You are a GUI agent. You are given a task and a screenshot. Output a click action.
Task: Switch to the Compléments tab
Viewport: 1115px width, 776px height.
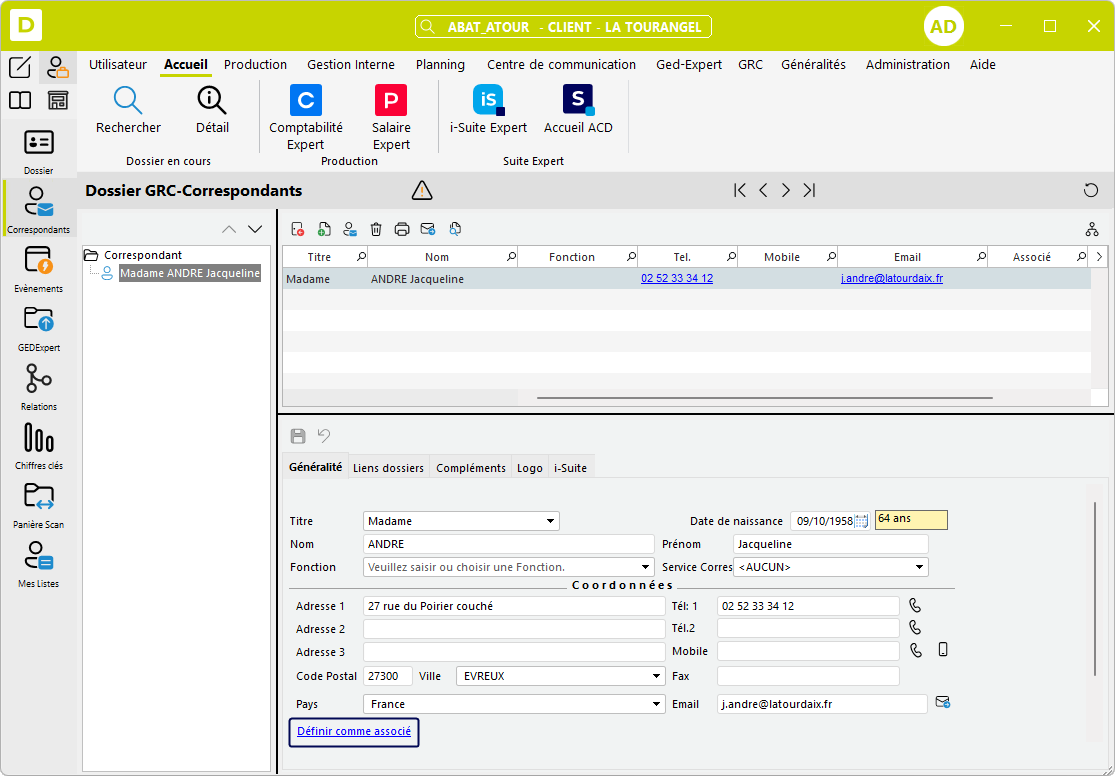pos(471,468)
